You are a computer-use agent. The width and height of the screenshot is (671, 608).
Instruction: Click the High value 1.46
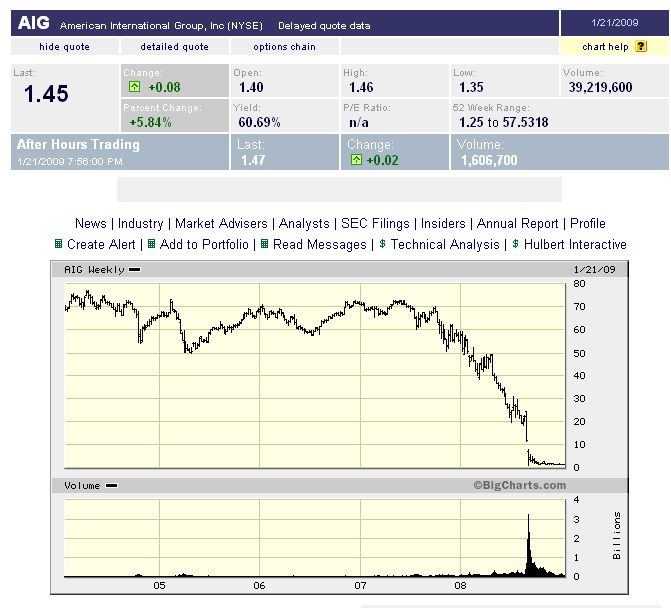point(361,87)
